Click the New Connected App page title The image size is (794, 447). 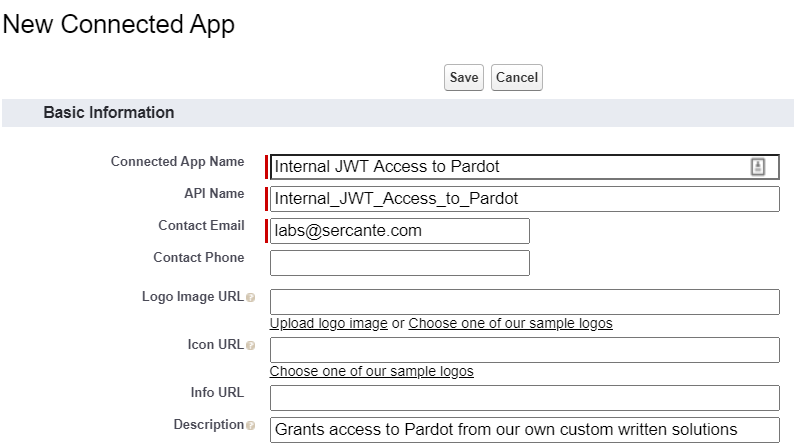pyautogui.click(x=118, y=24)
